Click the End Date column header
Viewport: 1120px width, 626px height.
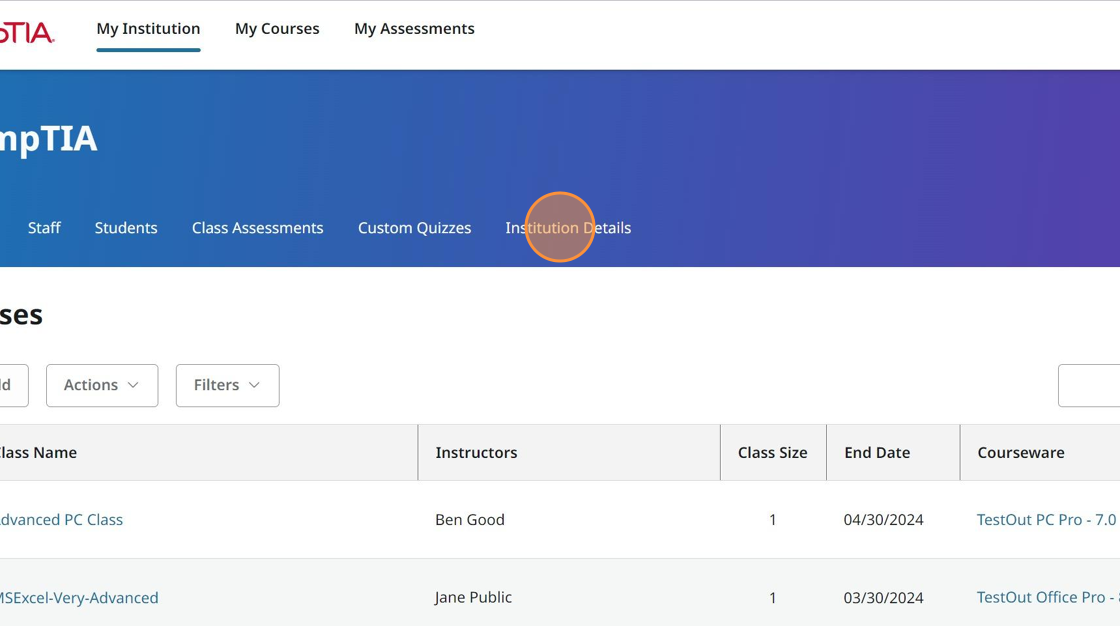point(877,452)
